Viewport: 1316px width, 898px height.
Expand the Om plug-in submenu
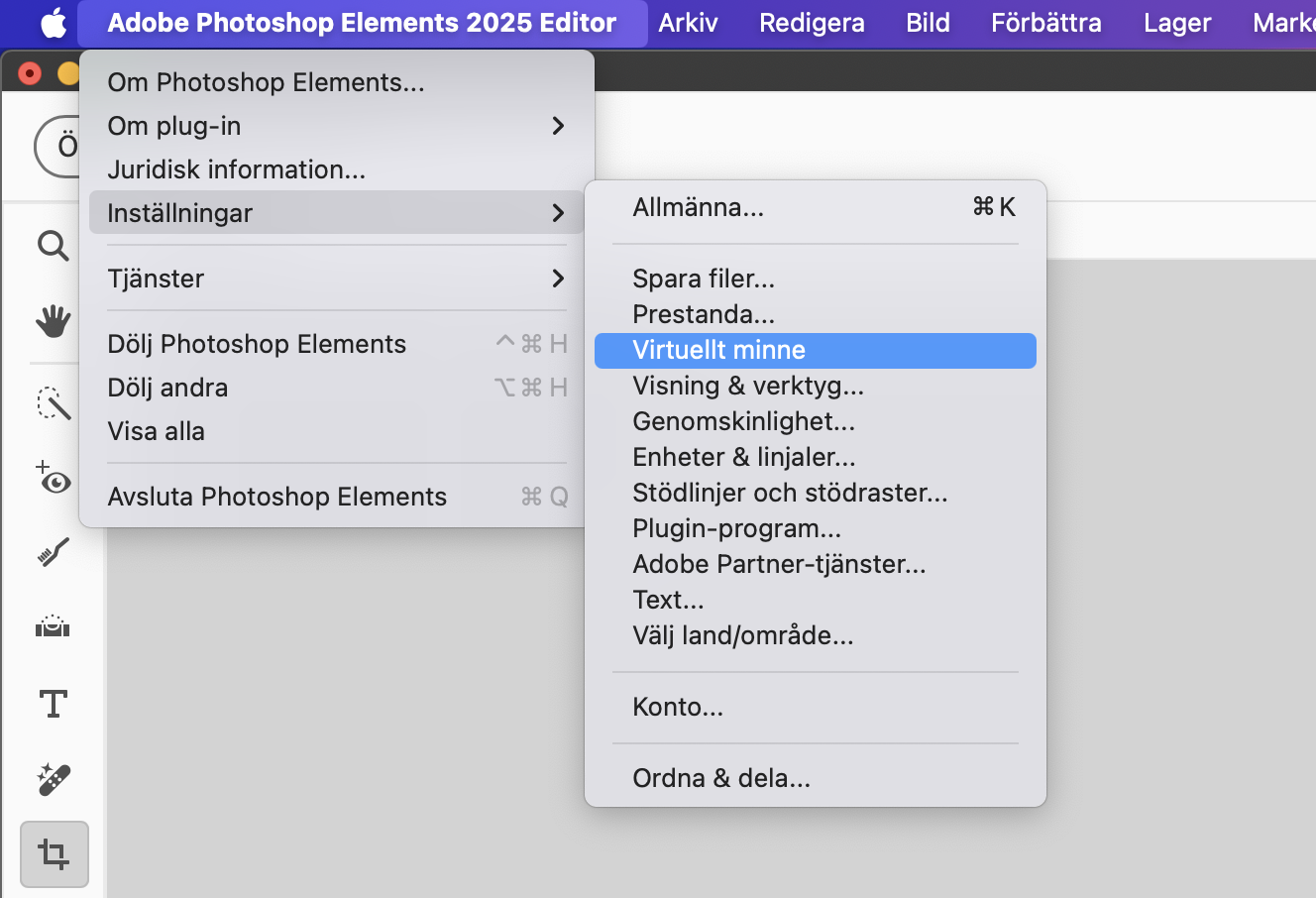tap(337, 126)
